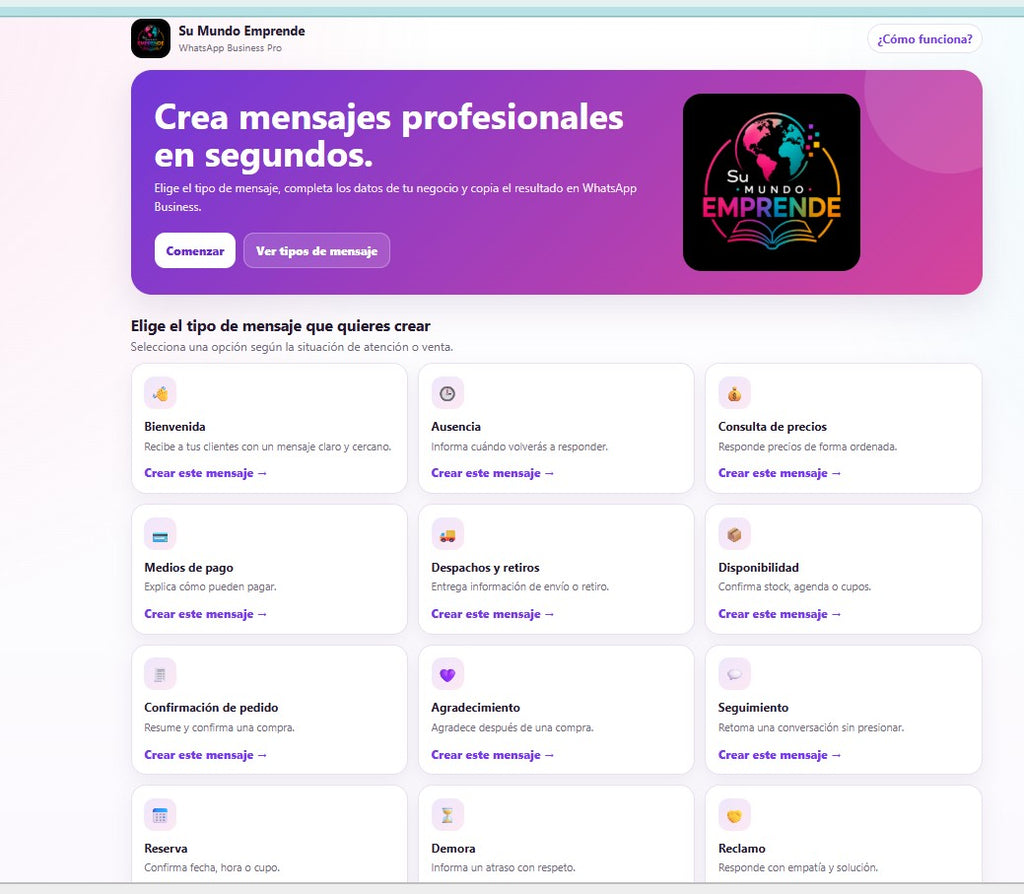Click subtitle Selecciona una opción según la situación
Viewport: 1024px width, 894px height.
point(292,347)
